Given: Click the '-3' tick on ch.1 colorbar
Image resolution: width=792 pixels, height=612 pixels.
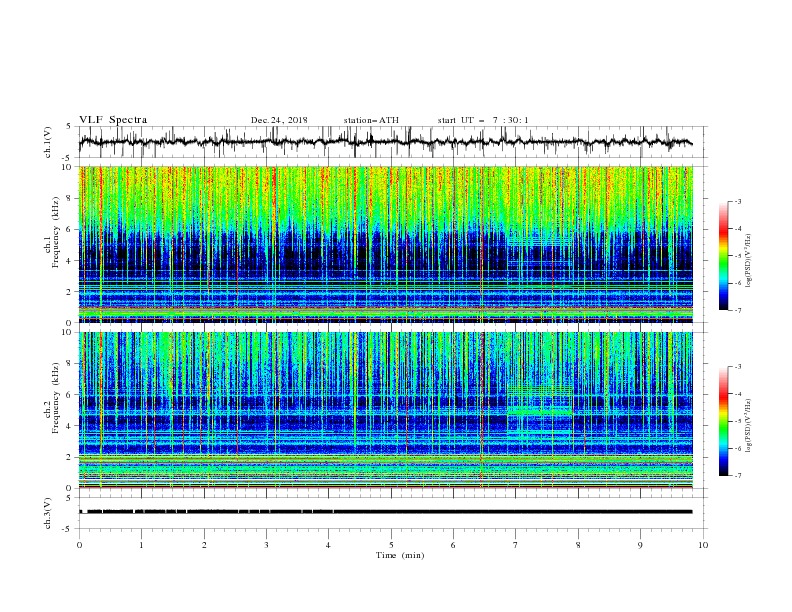Looking at the screenshot, I should [737, 201].
